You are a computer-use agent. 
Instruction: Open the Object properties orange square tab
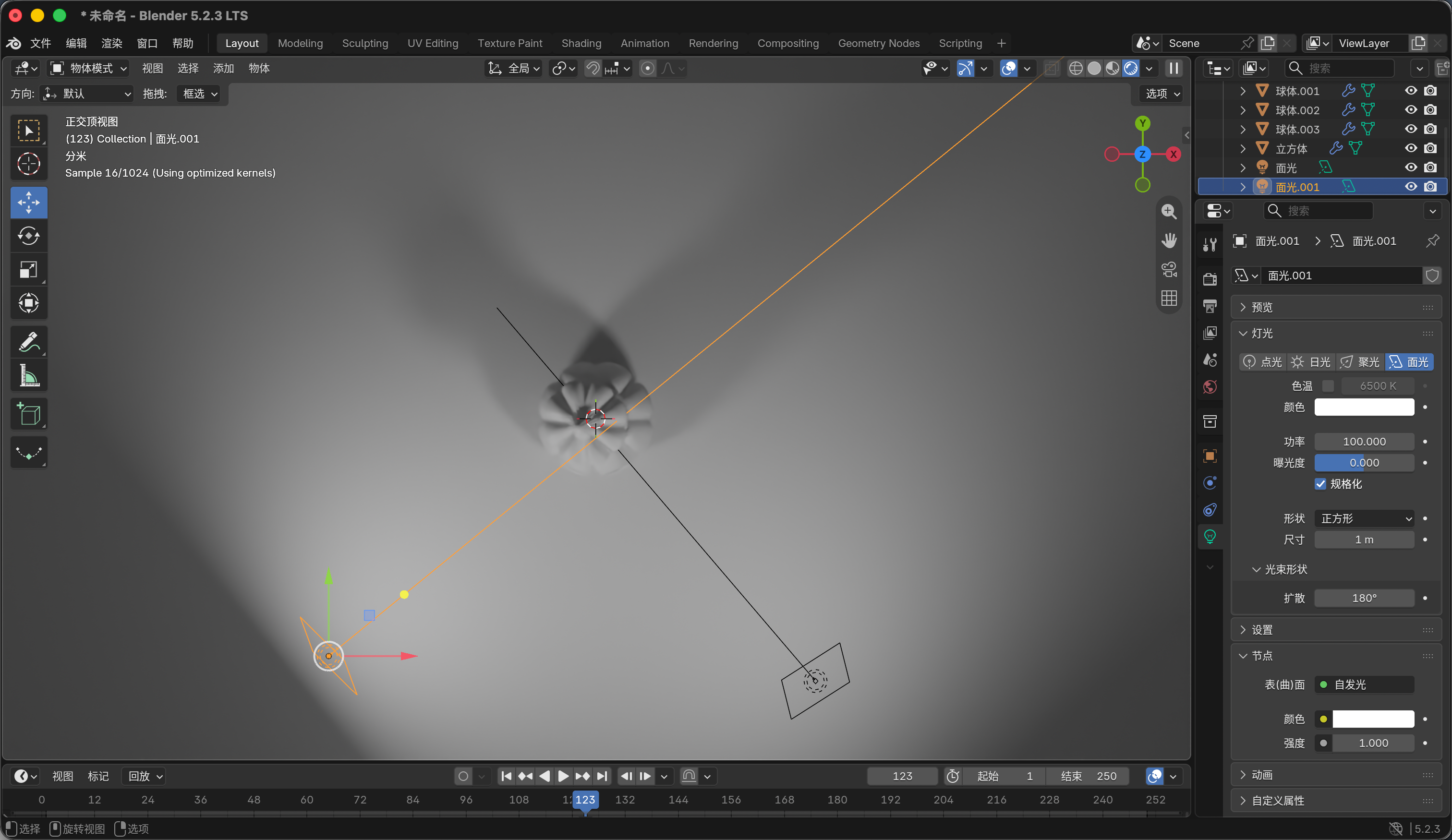coord(1210,456)
